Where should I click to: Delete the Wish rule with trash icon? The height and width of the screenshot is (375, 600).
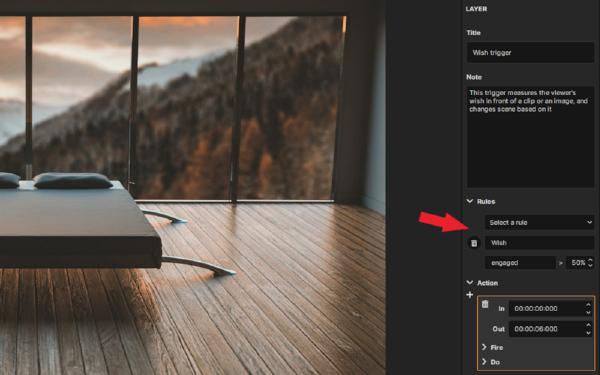[474, 243]
